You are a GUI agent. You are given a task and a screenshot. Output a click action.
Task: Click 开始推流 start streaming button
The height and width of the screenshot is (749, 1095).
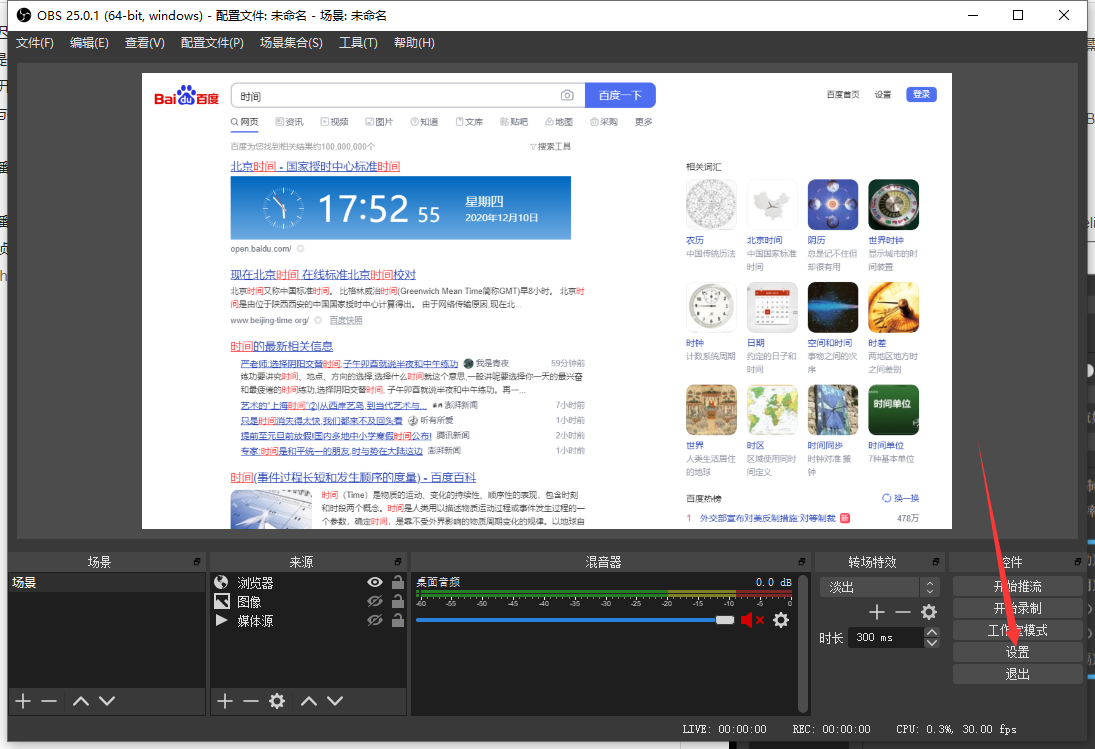point(1017,586)
